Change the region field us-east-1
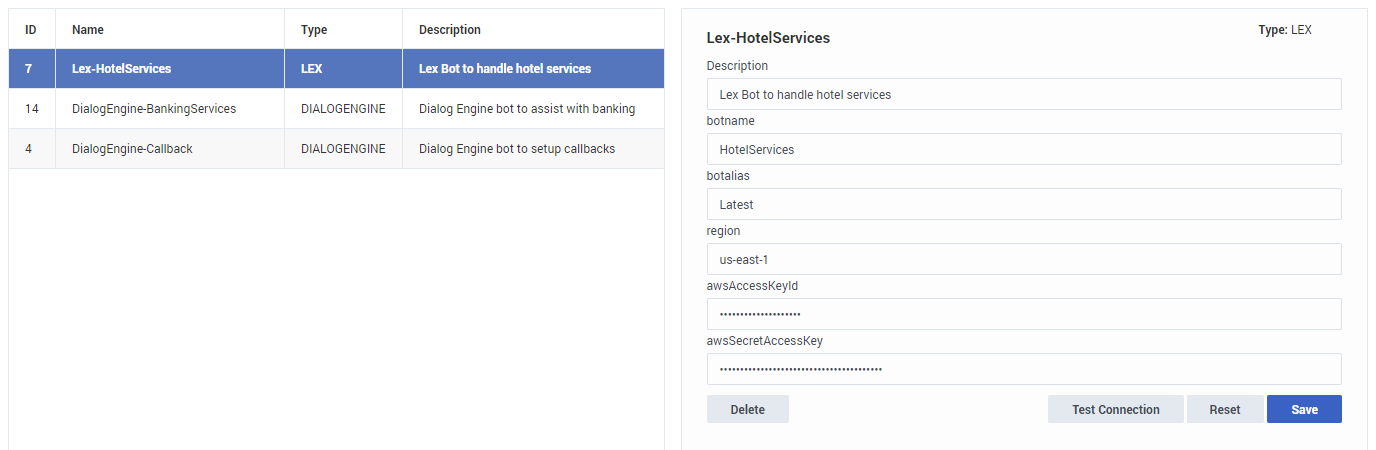This screenshot has width=1376, height=450. (1024, 259)
